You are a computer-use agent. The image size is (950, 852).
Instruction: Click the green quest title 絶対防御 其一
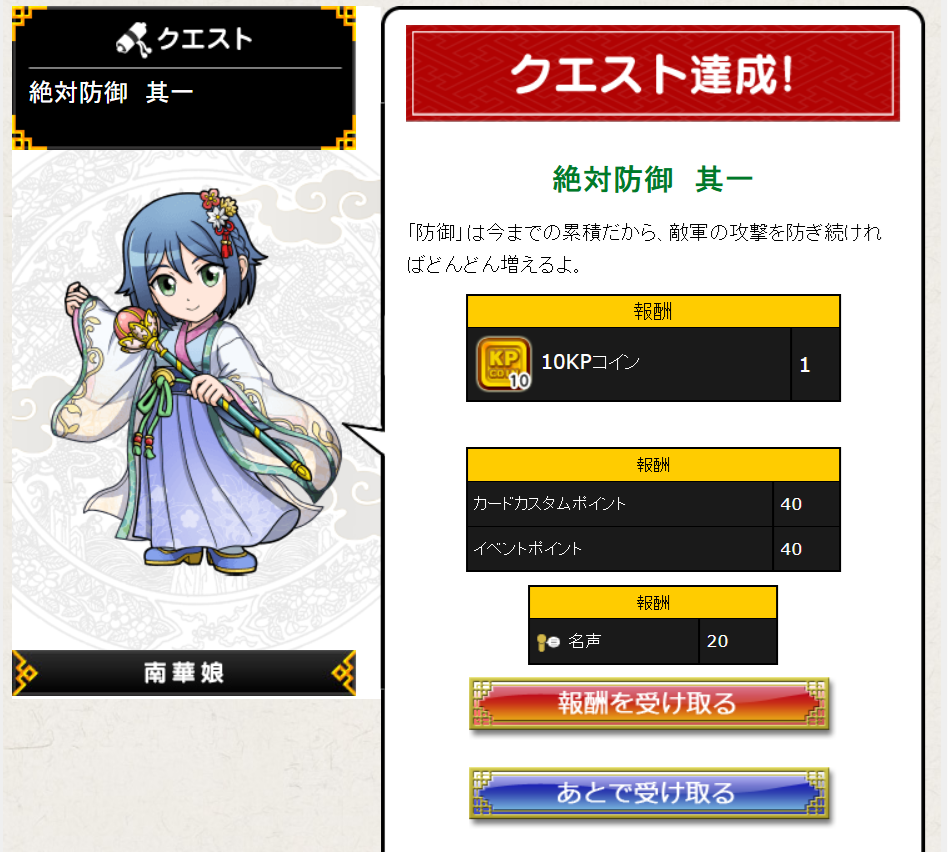653,179
